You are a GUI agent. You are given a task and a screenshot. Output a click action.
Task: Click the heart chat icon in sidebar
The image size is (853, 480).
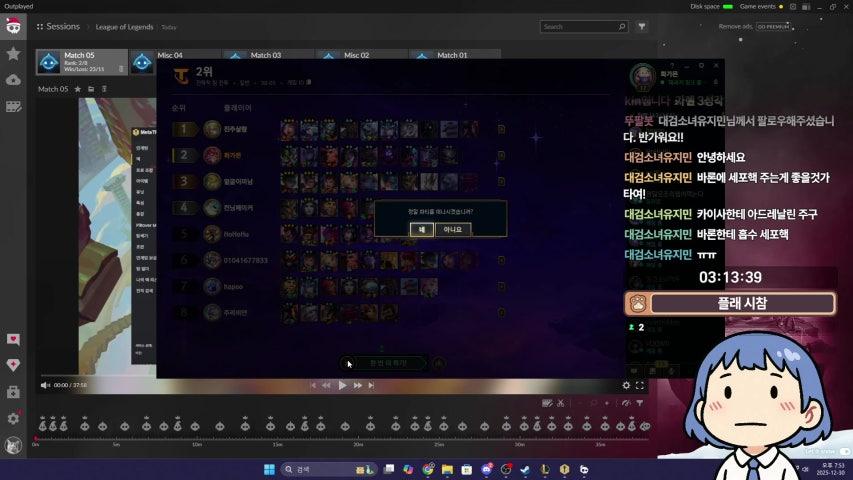pos(13,340)
